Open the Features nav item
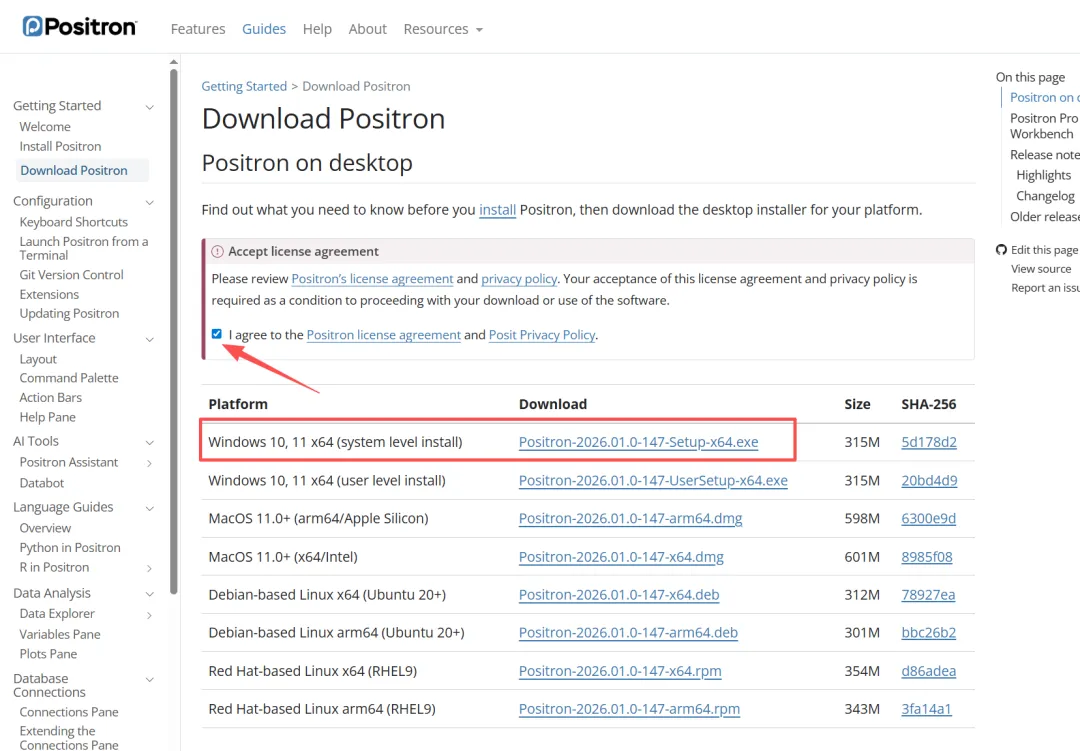1080x751 pixels. [198, 29]
